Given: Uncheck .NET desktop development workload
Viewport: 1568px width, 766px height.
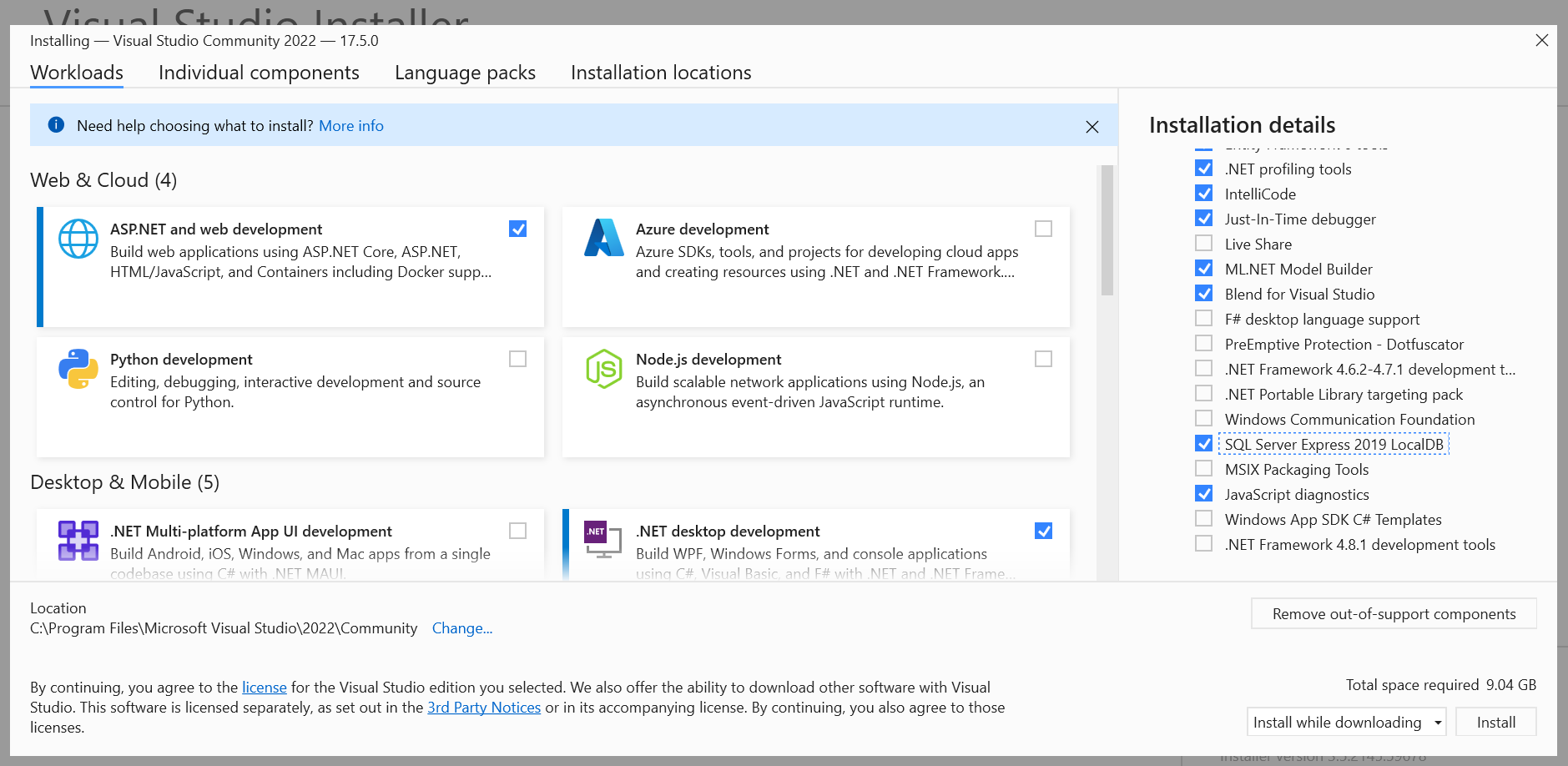Looking at the screenshot, I should (x=1044, y=531).
